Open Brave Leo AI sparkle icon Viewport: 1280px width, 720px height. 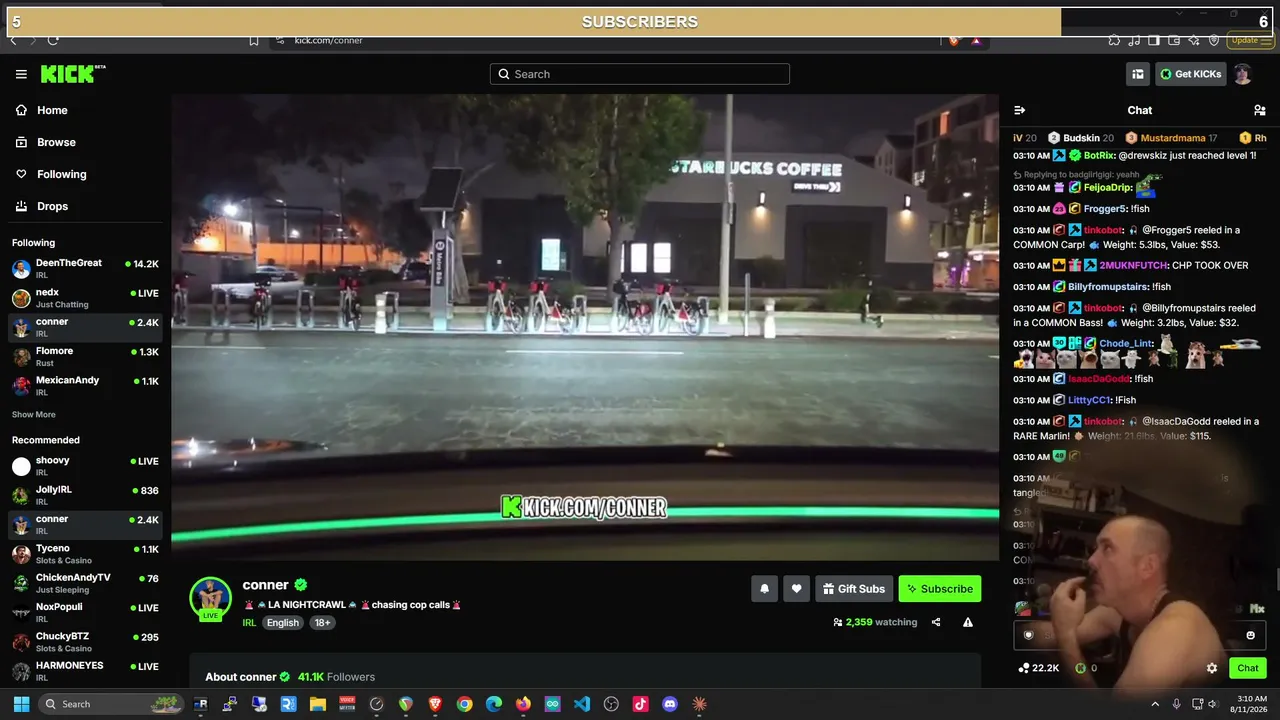[x=1194, y=40]
